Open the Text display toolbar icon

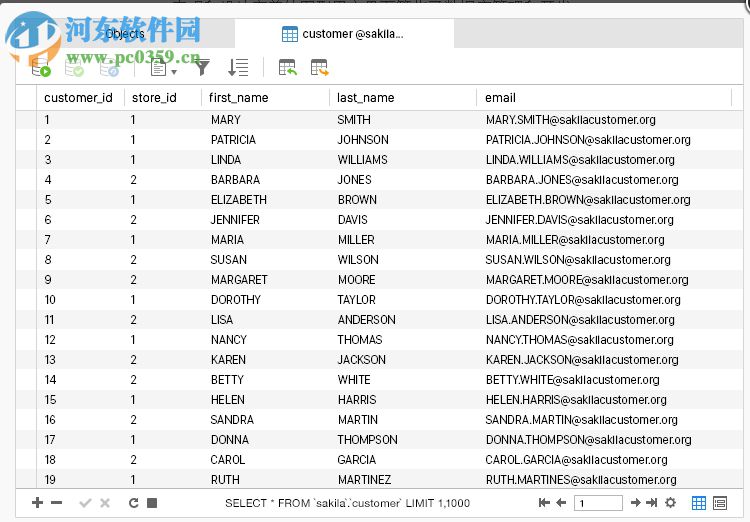click(158, 67)
